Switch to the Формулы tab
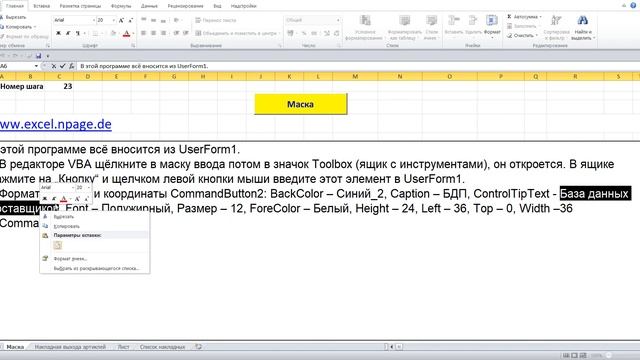The height and width of the screenshot is (360, 640). tap(121, 6)
